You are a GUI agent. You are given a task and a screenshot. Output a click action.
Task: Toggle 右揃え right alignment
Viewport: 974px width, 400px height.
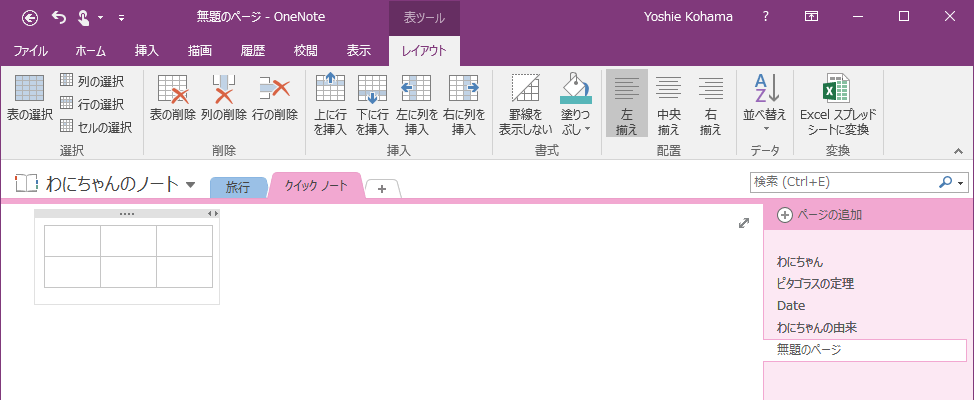tap(711, 103)
